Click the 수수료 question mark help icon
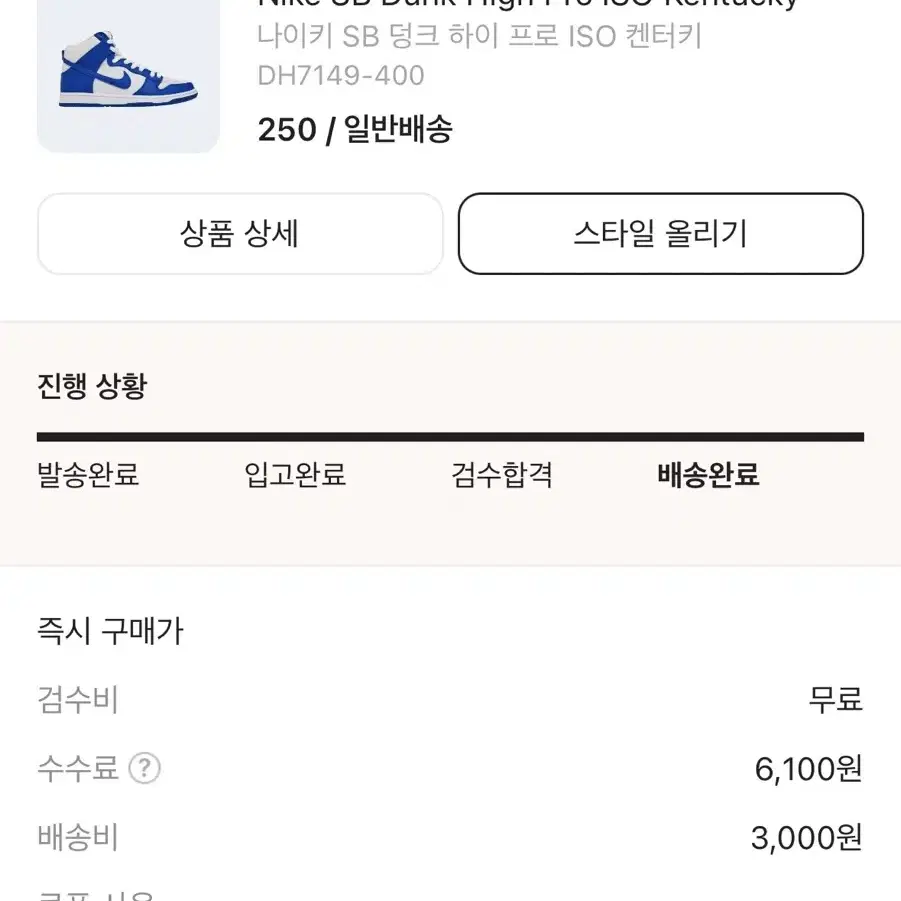Image resolution: width=901 pixels, height=901 pixels. click(x=144, y=768)
